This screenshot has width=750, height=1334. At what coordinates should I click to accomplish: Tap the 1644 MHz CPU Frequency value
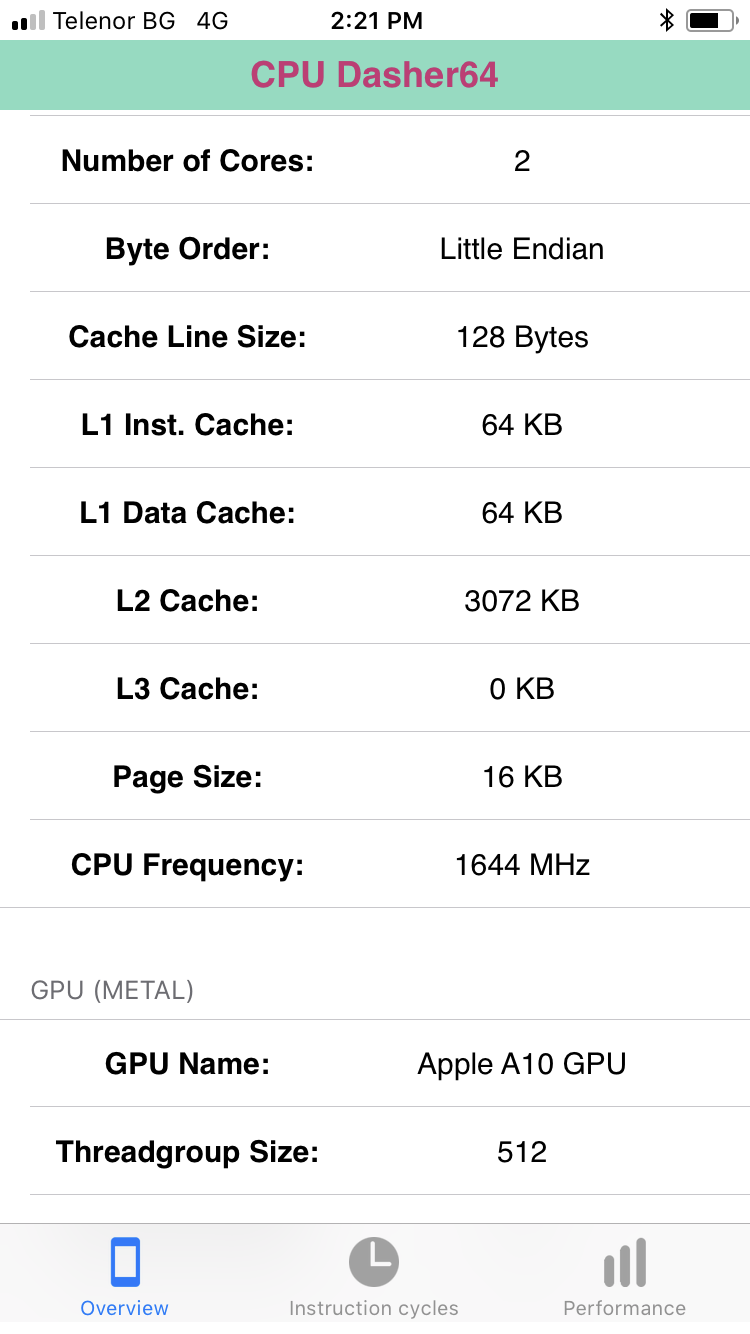coord(522,865)
